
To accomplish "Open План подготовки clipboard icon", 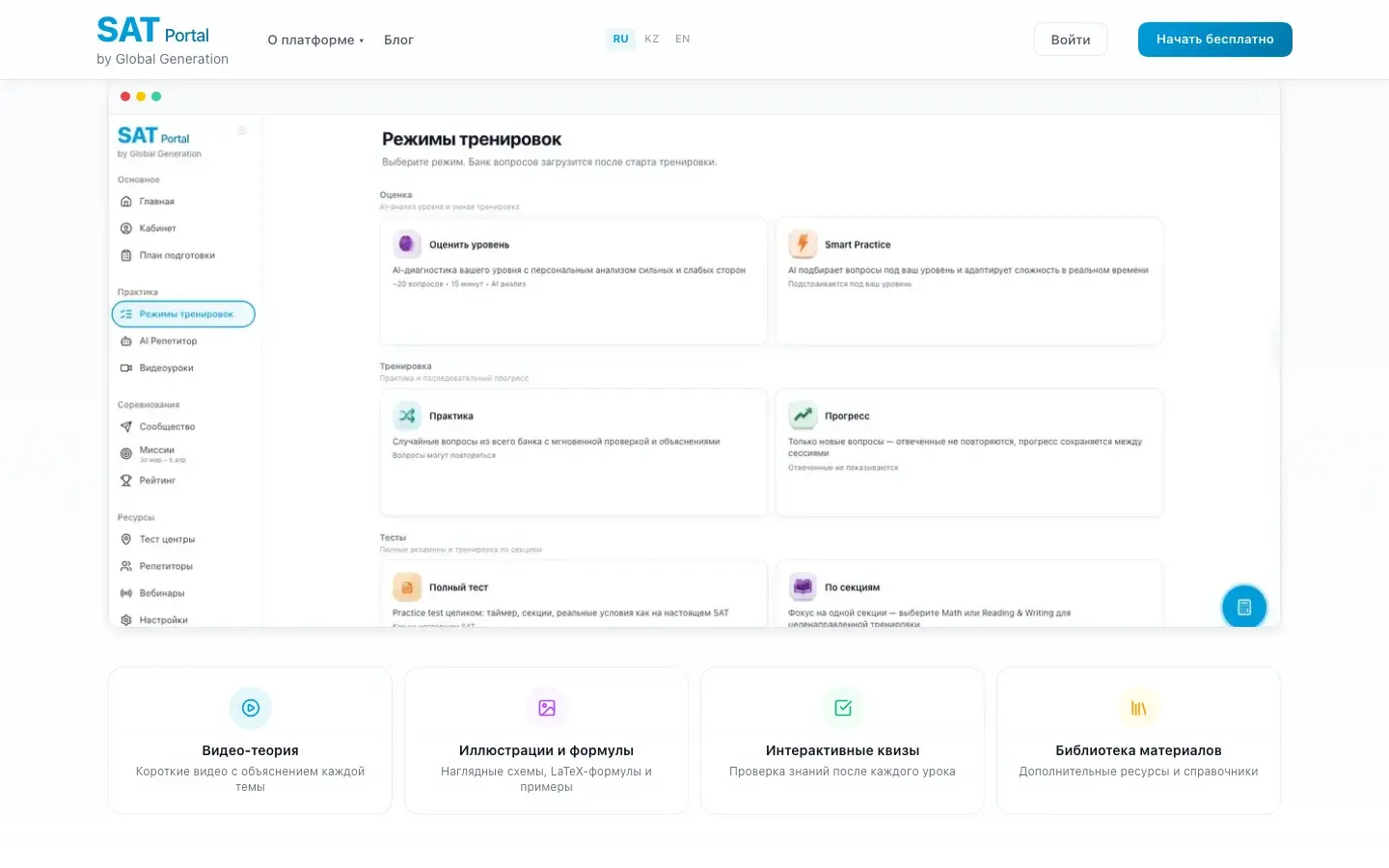I will [x=125, y=256].
